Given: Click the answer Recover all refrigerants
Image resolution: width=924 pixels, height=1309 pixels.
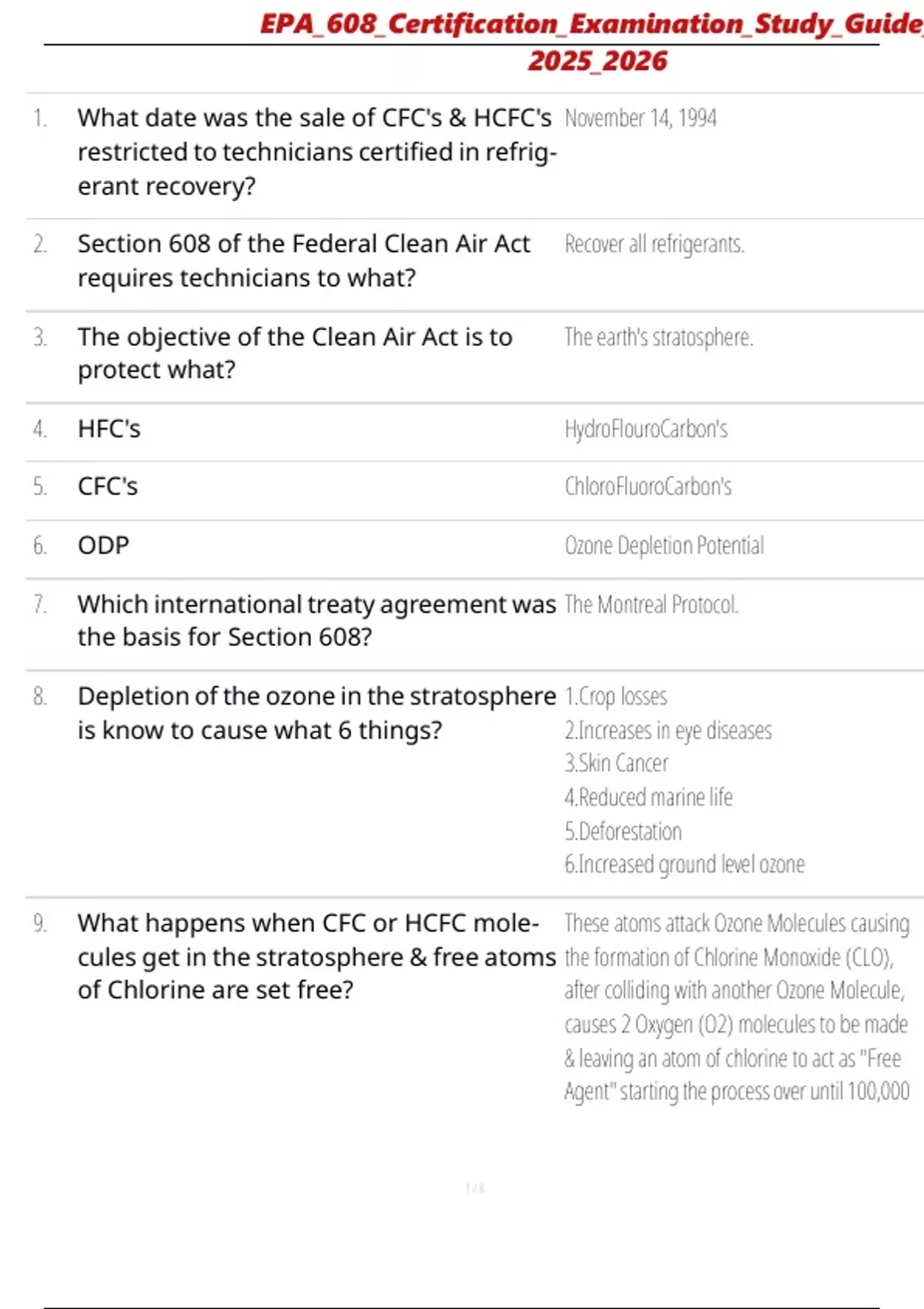Looking at the screenshot, I should [x=654, y=244].
